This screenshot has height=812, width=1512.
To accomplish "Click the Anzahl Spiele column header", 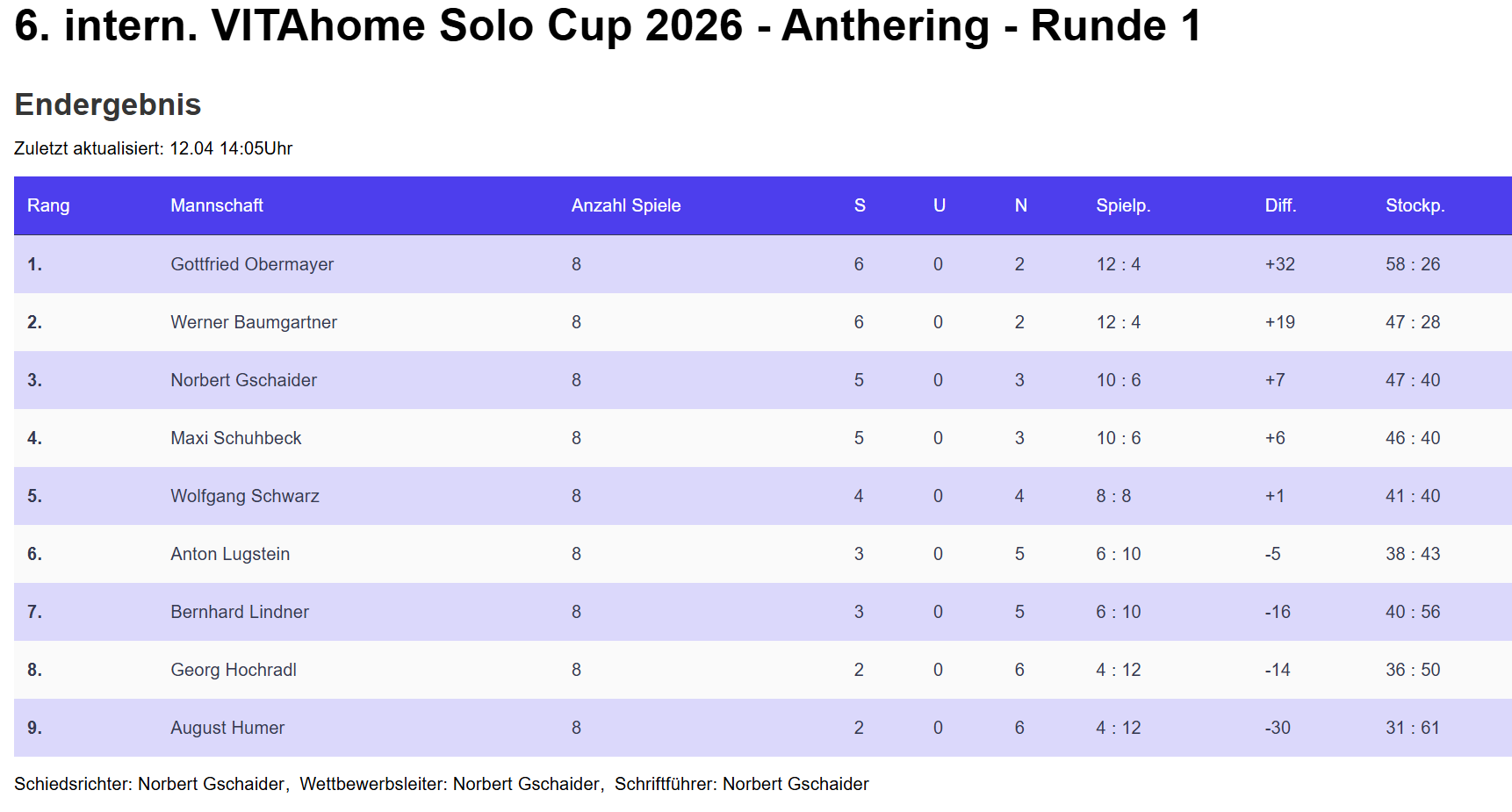I will (x=626, y=205).
